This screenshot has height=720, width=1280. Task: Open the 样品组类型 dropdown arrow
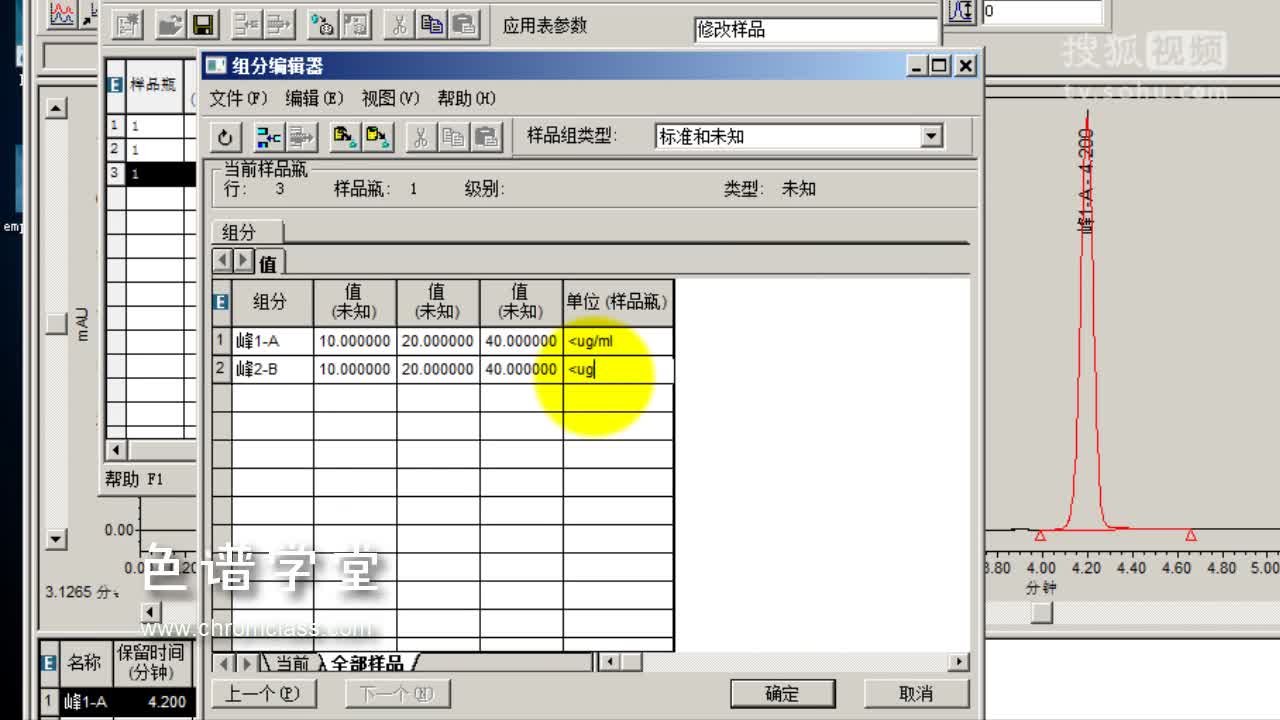click(932, 136)
